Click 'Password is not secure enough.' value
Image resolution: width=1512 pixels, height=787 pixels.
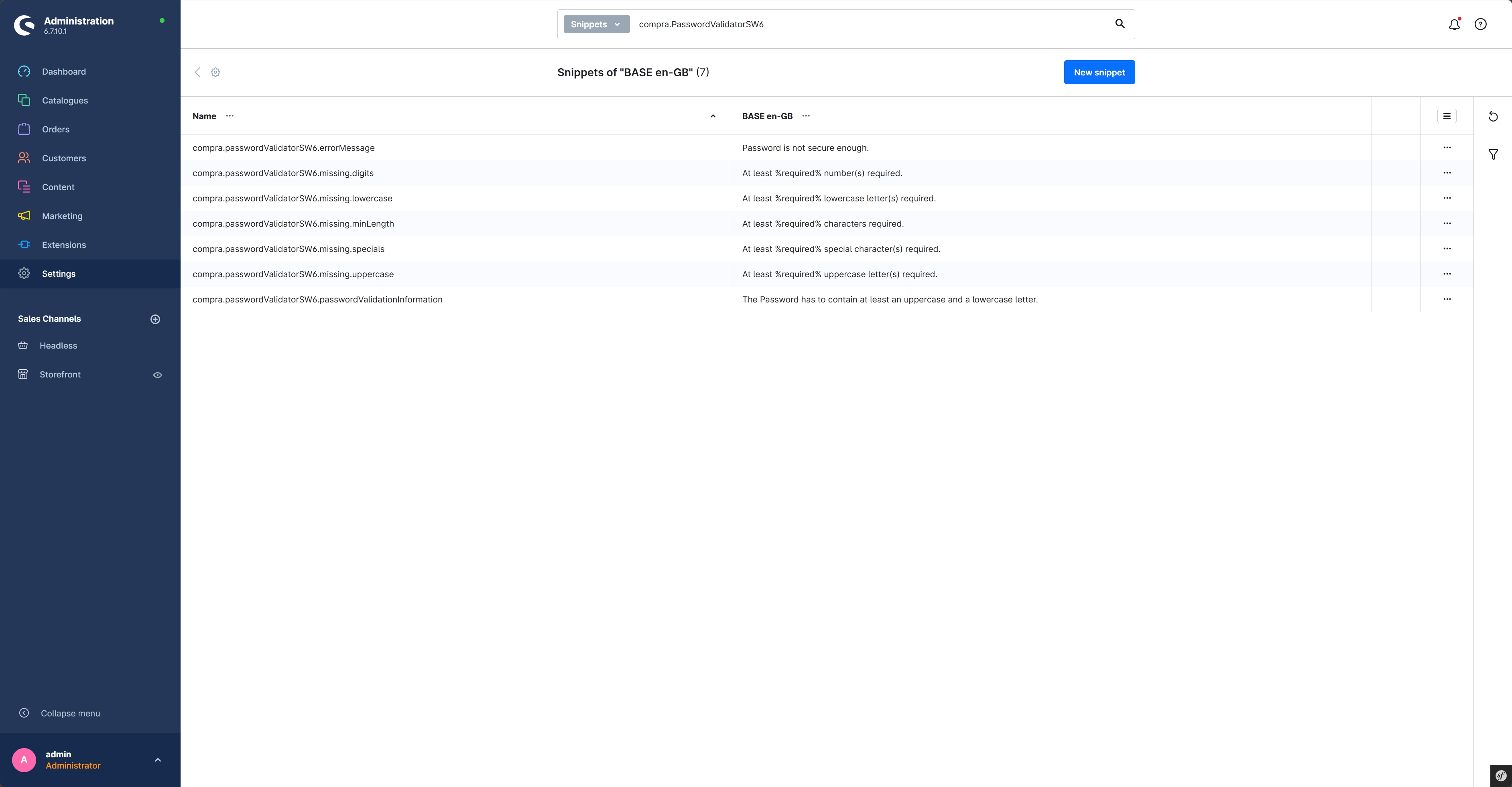805,148
